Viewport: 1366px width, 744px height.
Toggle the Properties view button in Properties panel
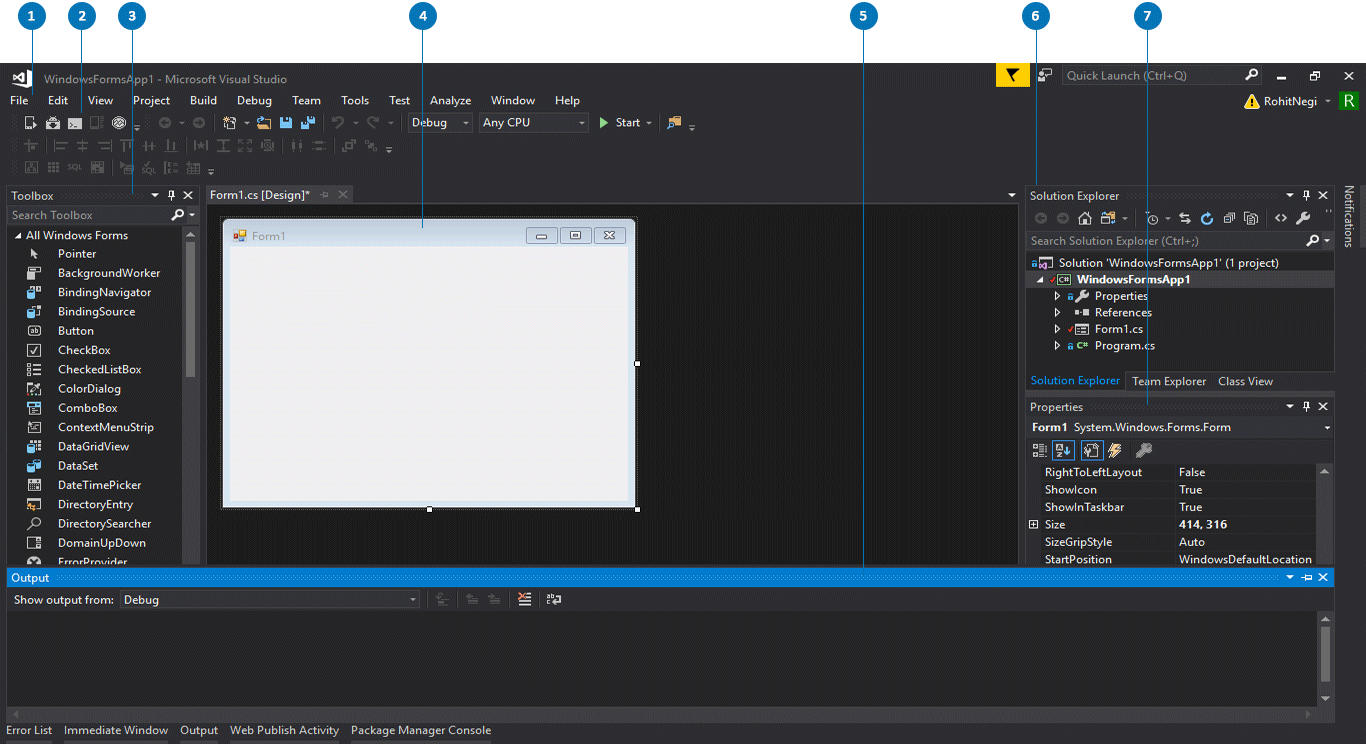click(1091, 451)
